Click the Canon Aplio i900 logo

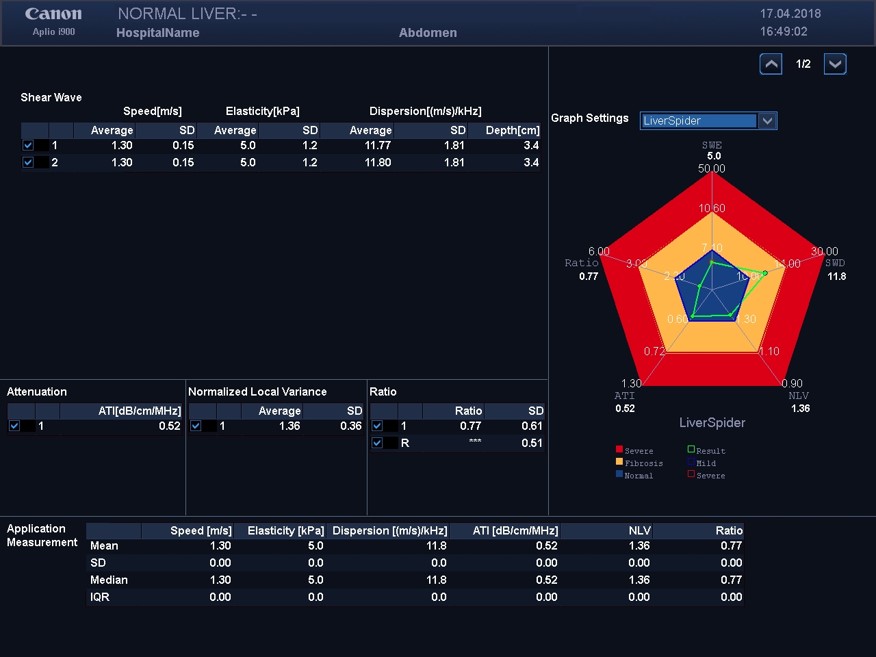point(54,21)
